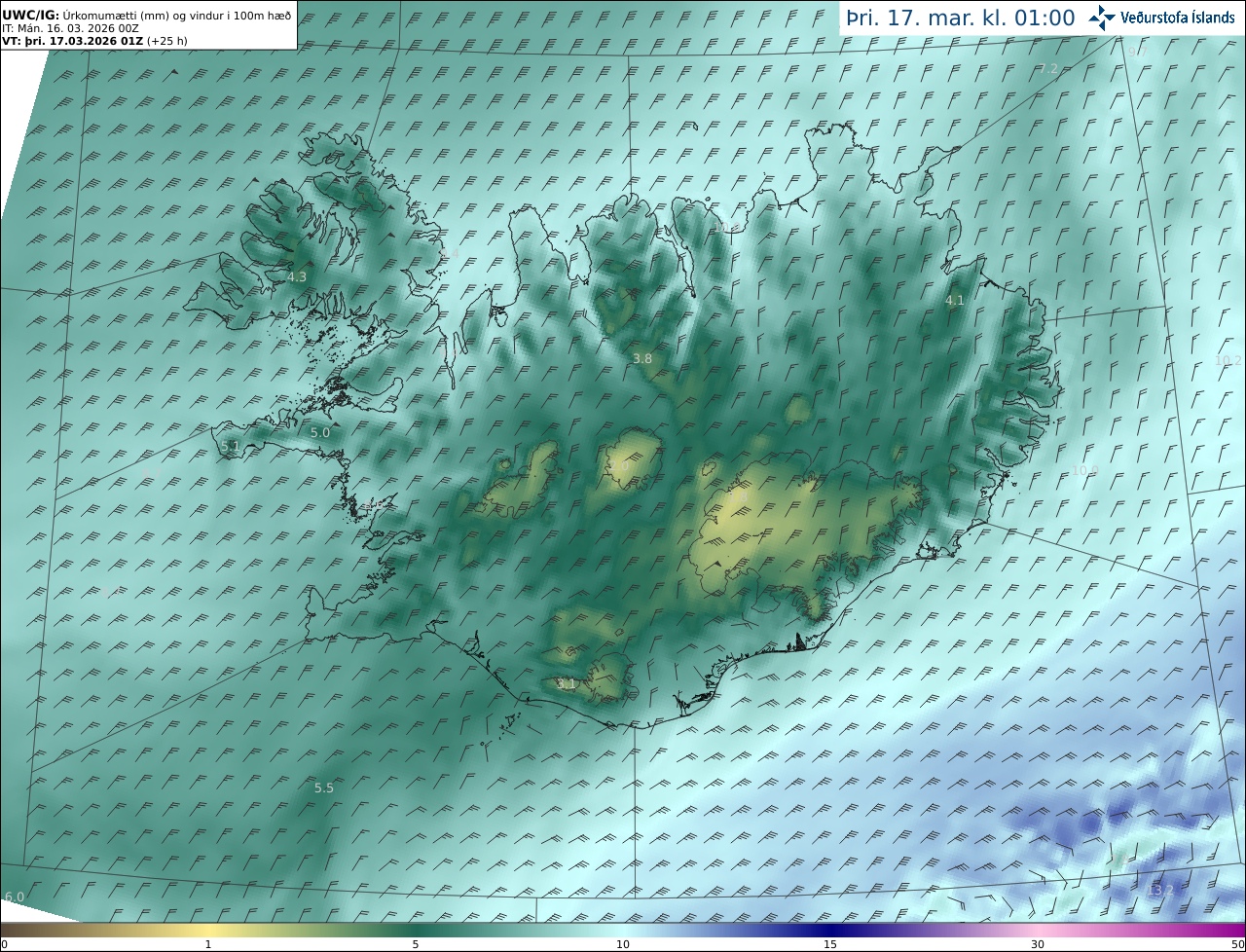Click the 5.1 value at Snæfellsnes tip
Image resolution: width=1246 pixels, height=952 pixels.
click(231, 446)
